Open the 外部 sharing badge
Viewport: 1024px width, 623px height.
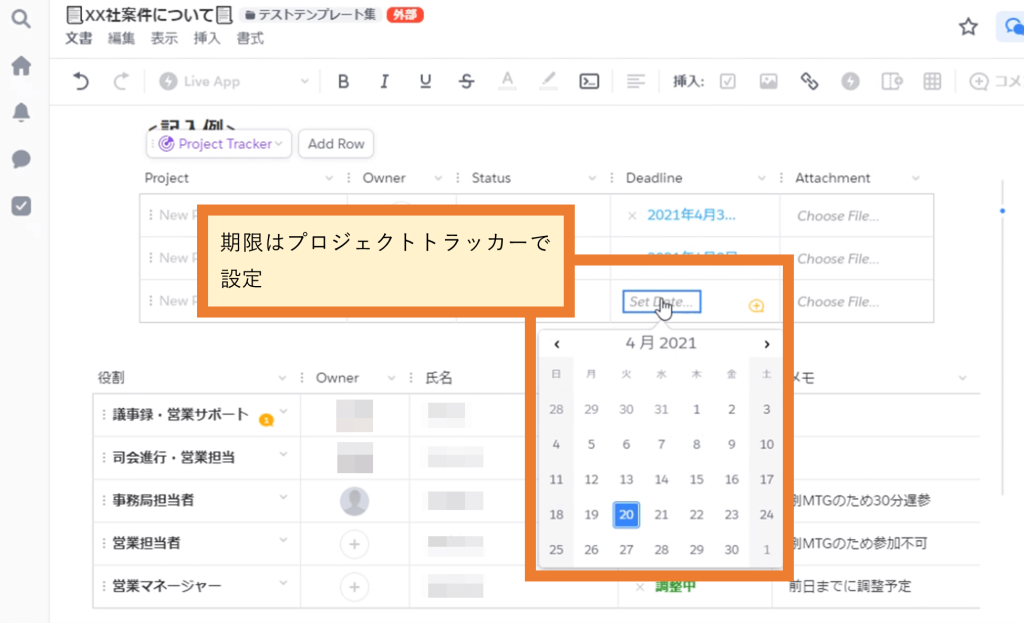tap(405, 14)
